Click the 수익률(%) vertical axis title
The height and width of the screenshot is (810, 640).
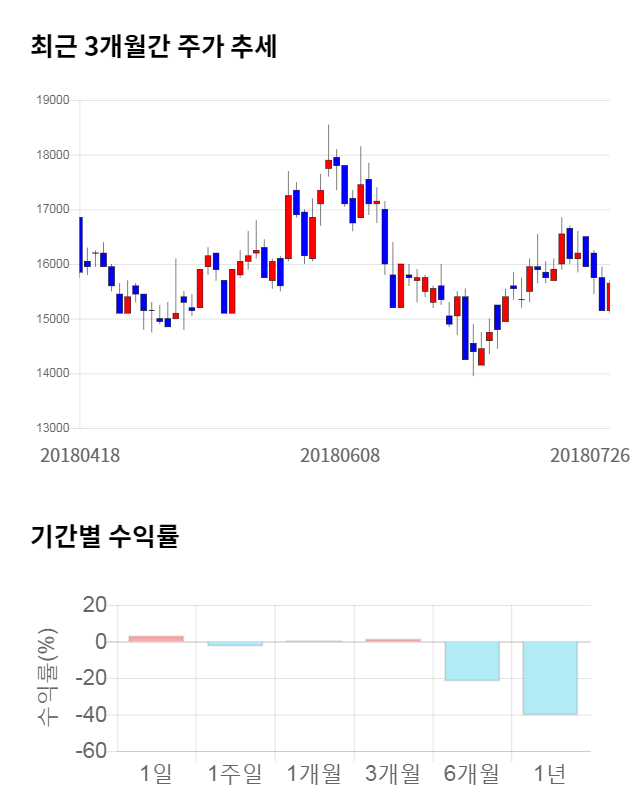(48, 677)
